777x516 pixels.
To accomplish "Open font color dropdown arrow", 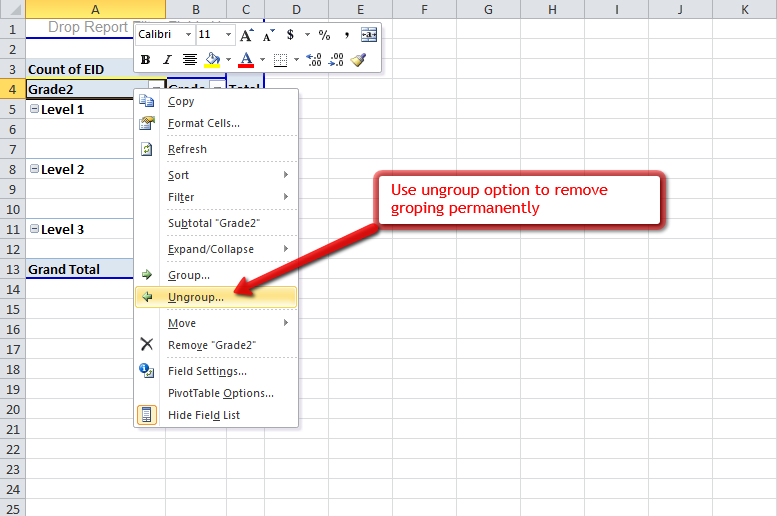I will click(x=262, y=60).
